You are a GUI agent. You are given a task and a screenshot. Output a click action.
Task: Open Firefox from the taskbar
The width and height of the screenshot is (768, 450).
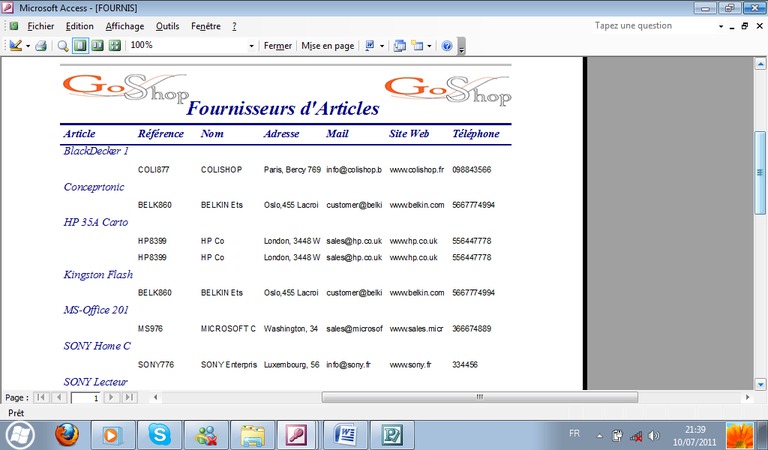pos(67,435)
